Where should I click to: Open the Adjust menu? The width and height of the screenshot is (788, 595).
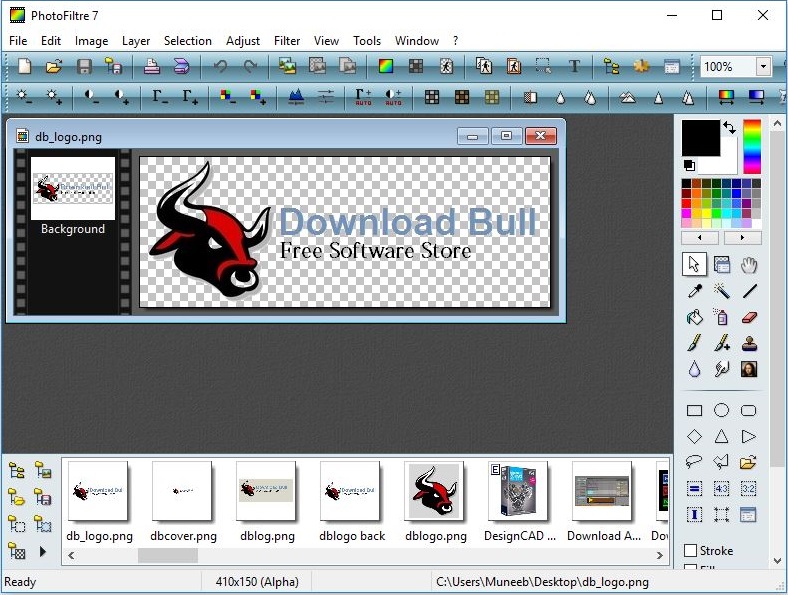(243, 41)
